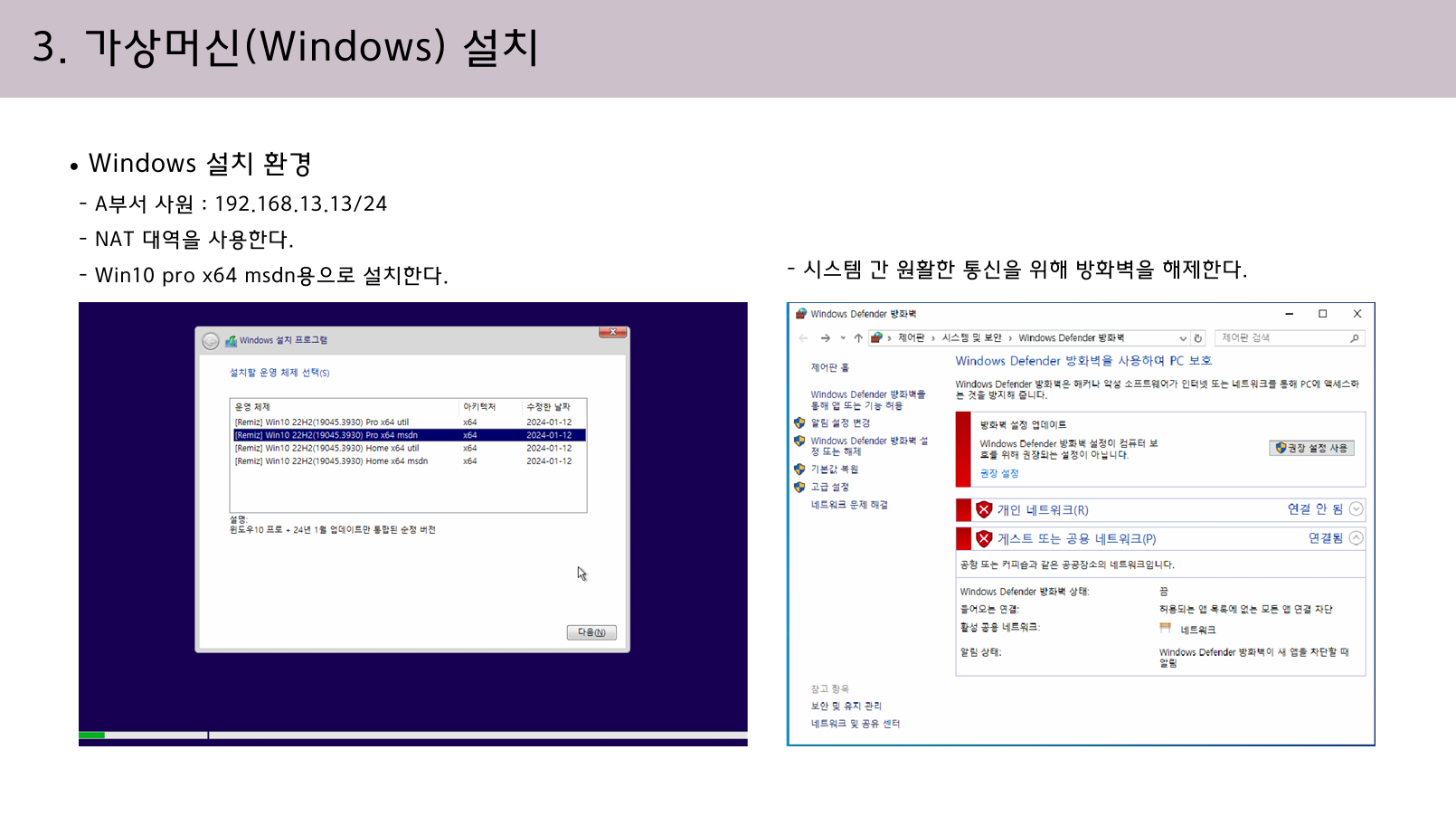
Task: Click the firewall brick icon in the title bar
Action: click(800, 313)
